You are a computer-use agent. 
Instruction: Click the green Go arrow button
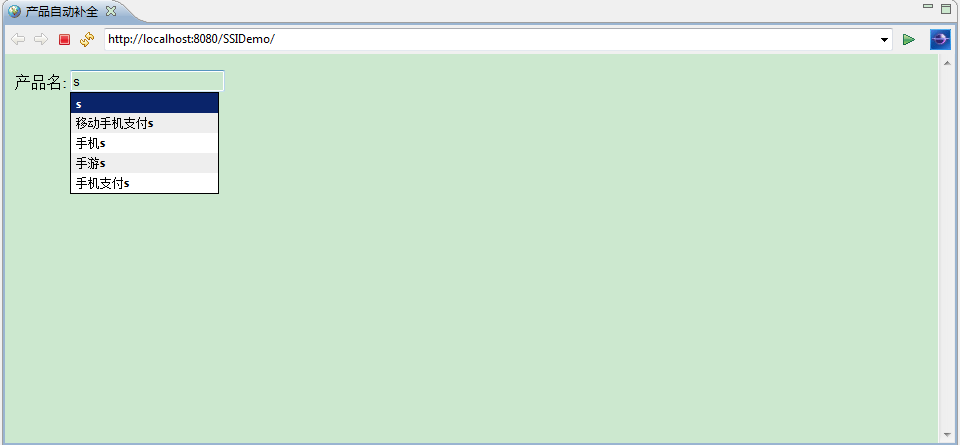pyautogui.click(x=909, y=40)
